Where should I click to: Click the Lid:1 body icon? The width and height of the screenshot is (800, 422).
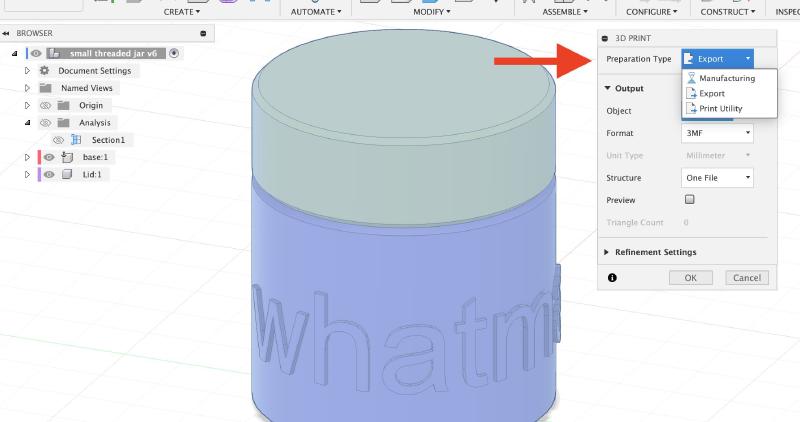point(67,175)
